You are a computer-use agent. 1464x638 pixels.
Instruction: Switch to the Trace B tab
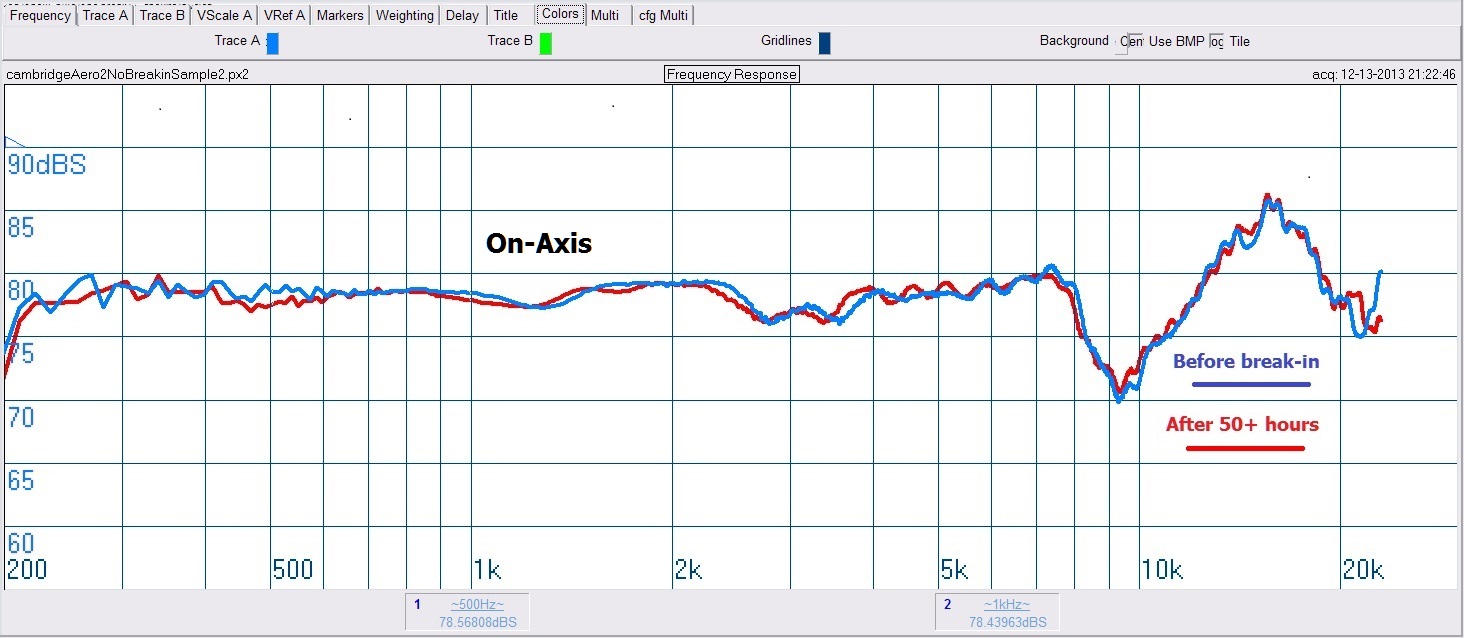tap(161, 15)
